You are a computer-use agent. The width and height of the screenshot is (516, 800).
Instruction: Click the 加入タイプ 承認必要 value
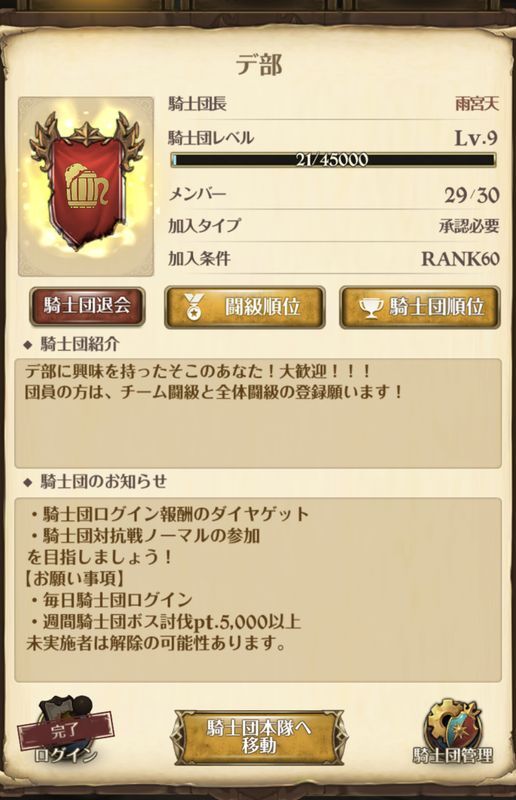point(469,226)
